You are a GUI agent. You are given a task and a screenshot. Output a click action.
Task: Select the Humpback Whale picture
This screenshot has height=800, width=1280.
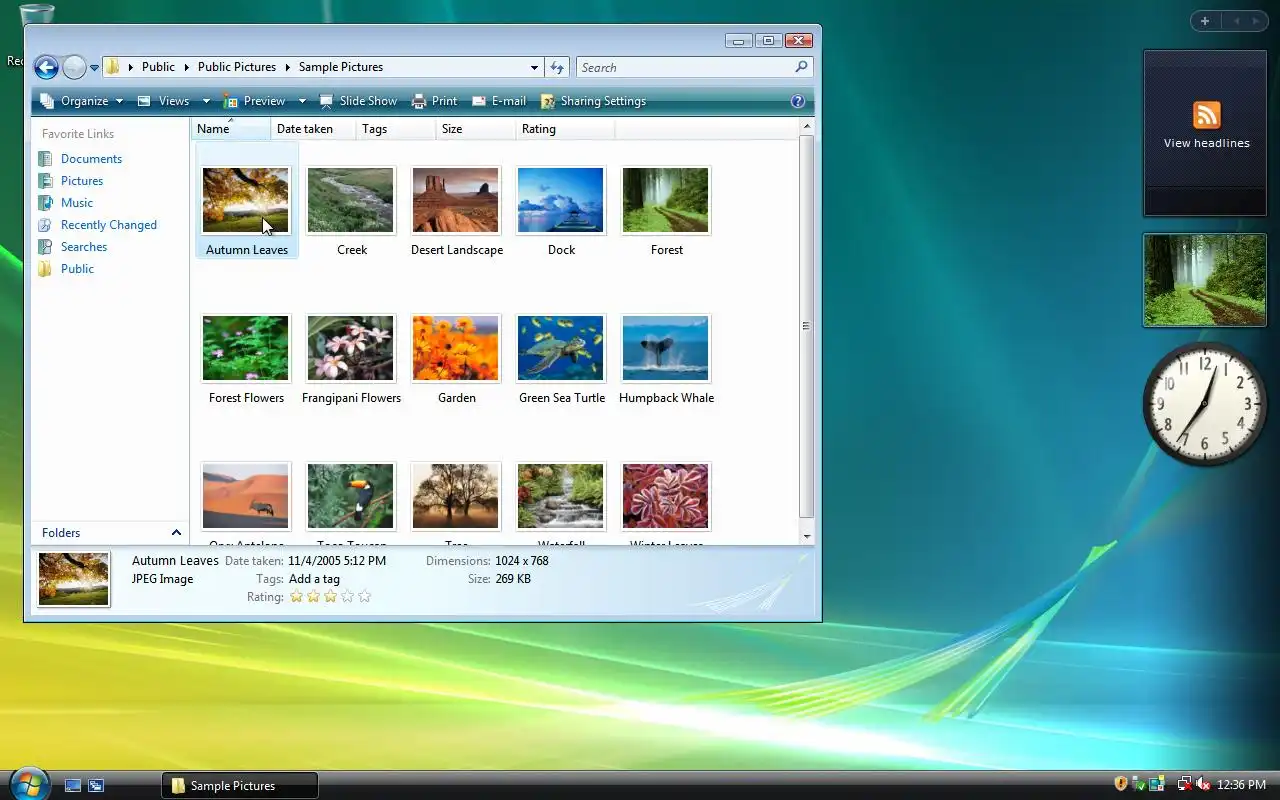tap(666, 349)
